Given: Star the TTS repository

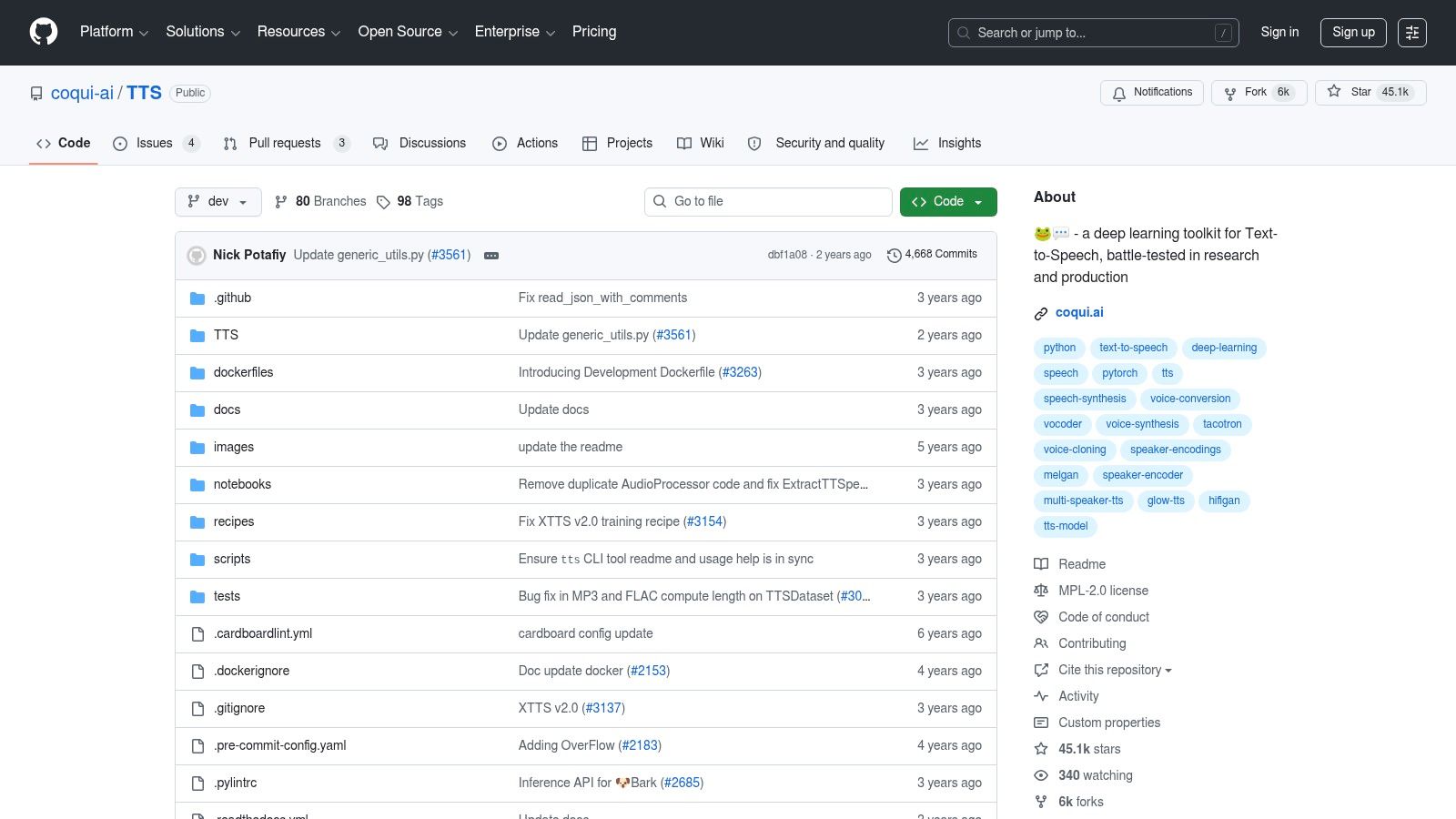Looking at the screenshot, I should pyautogui.click(x=1370, y=93).
